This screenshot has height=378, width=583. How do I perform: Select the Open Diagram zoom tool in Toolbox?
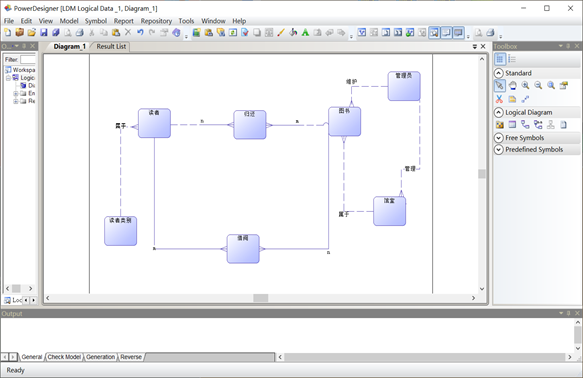point(551,85)
